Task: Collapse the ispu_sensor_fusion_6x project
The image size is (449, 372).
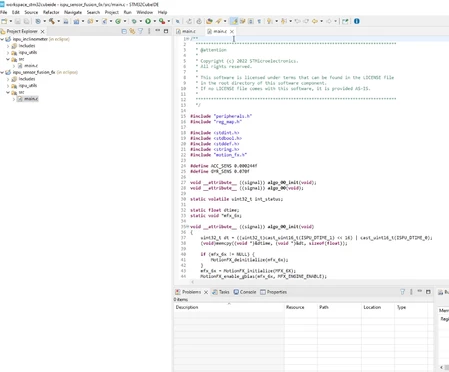Action: click(2, 72)
